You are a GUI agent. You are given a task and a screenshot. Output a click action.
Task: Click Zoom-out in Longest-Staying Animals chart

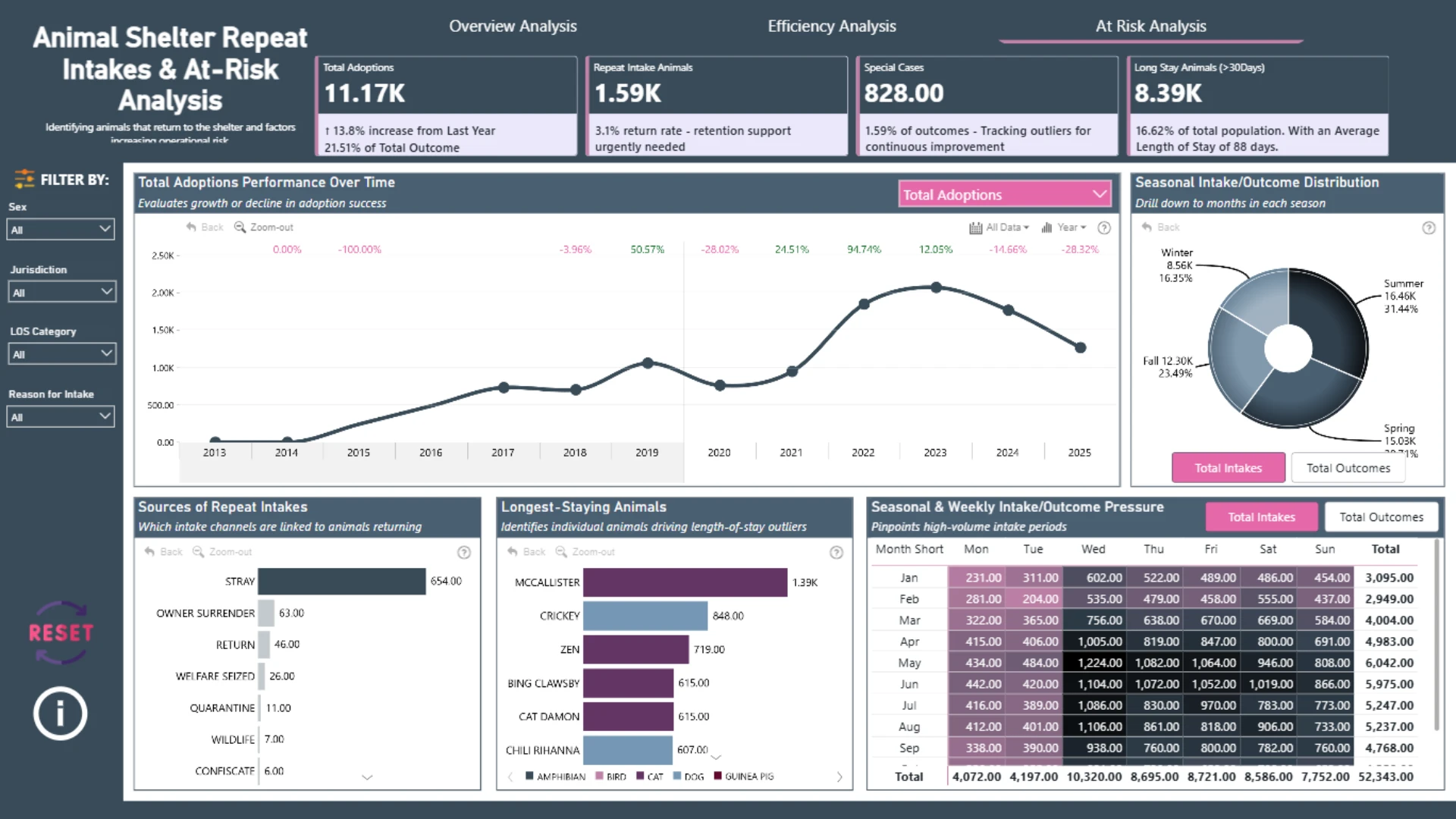[585, 552]
